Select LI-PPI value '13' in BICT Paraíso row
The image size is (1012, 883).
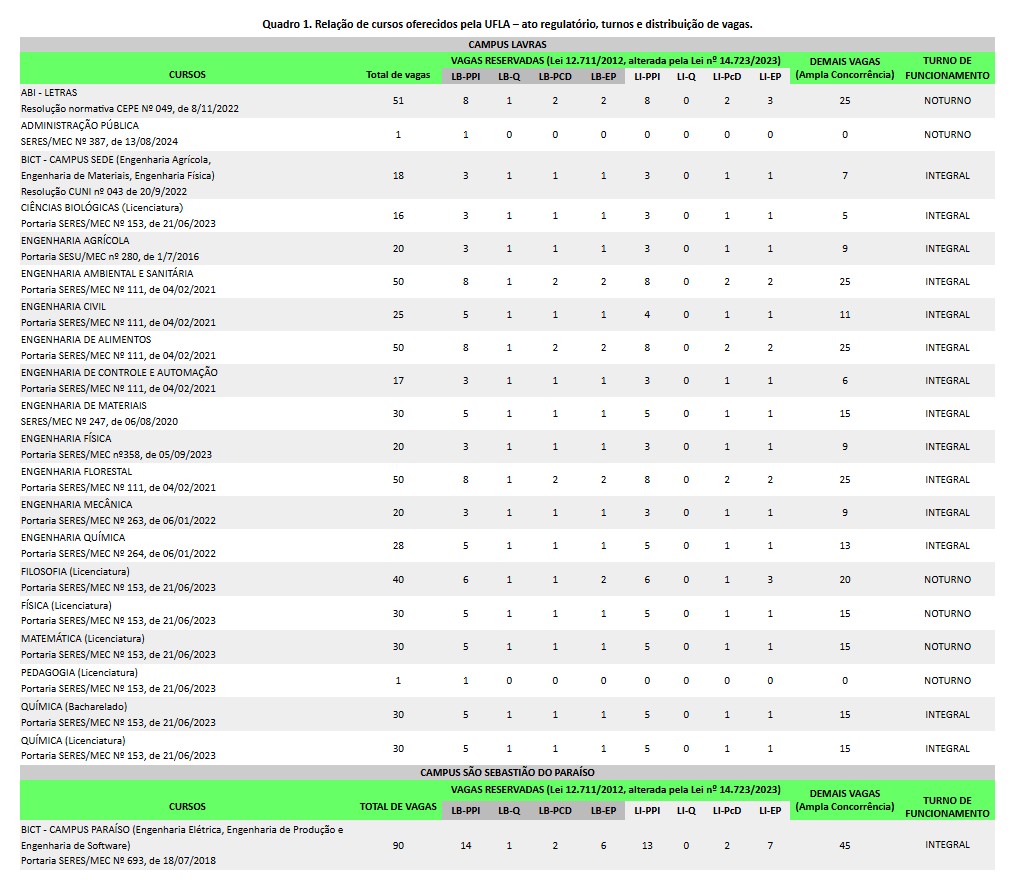click(x=647, y=846)
